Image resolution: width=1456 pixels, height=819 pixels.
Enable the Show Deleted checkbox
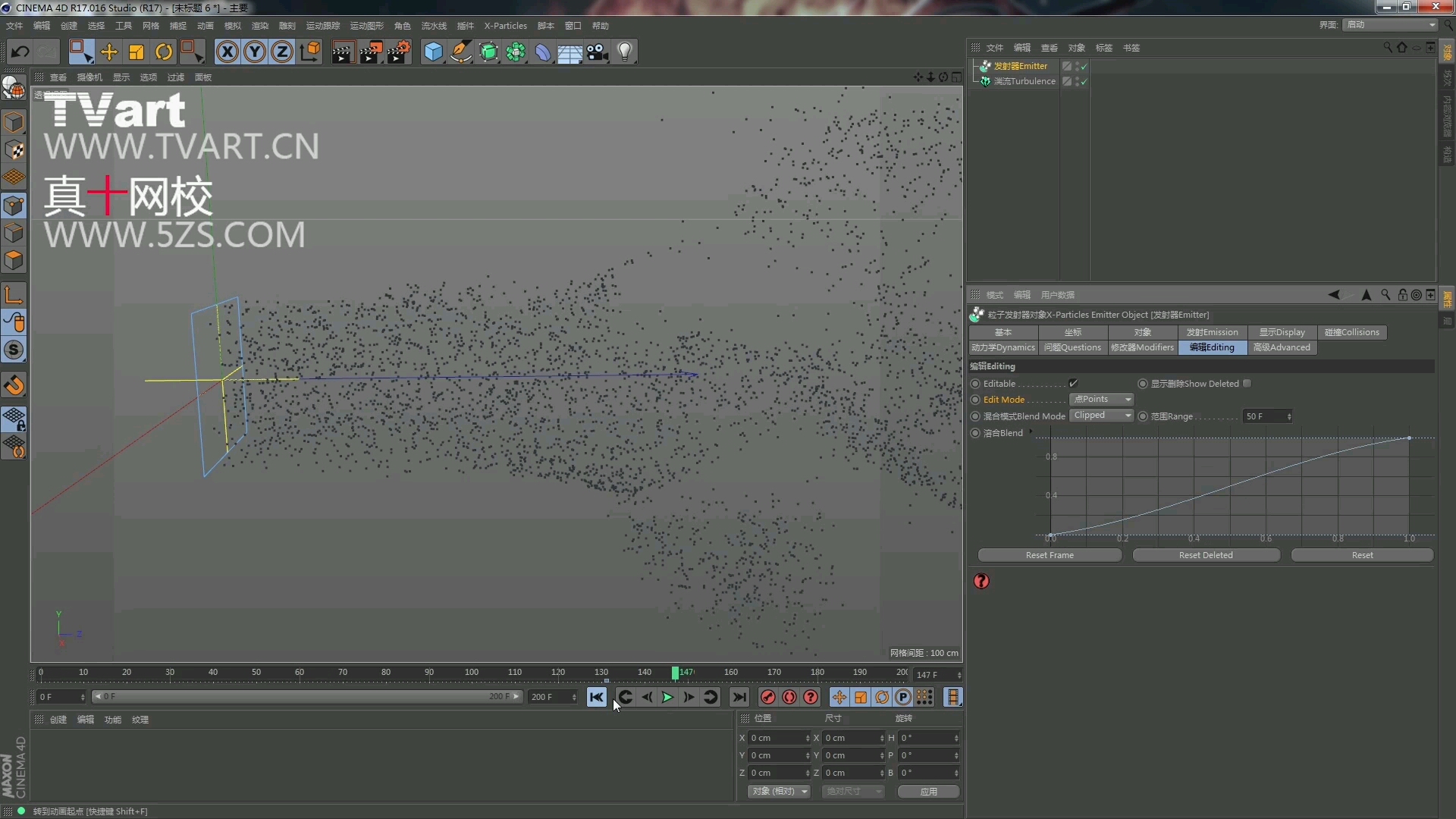[x=1247, y=383]
